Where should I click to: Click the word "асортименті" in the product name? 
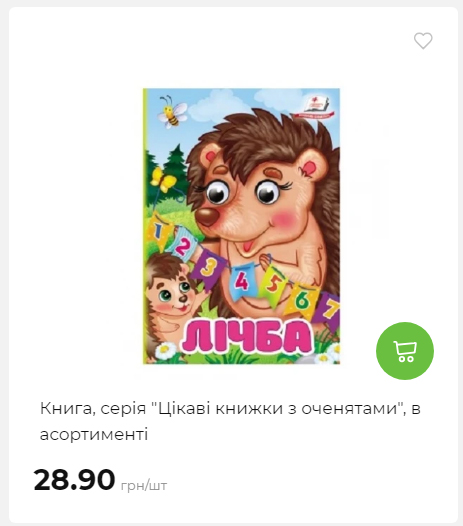tap(94, 435)
